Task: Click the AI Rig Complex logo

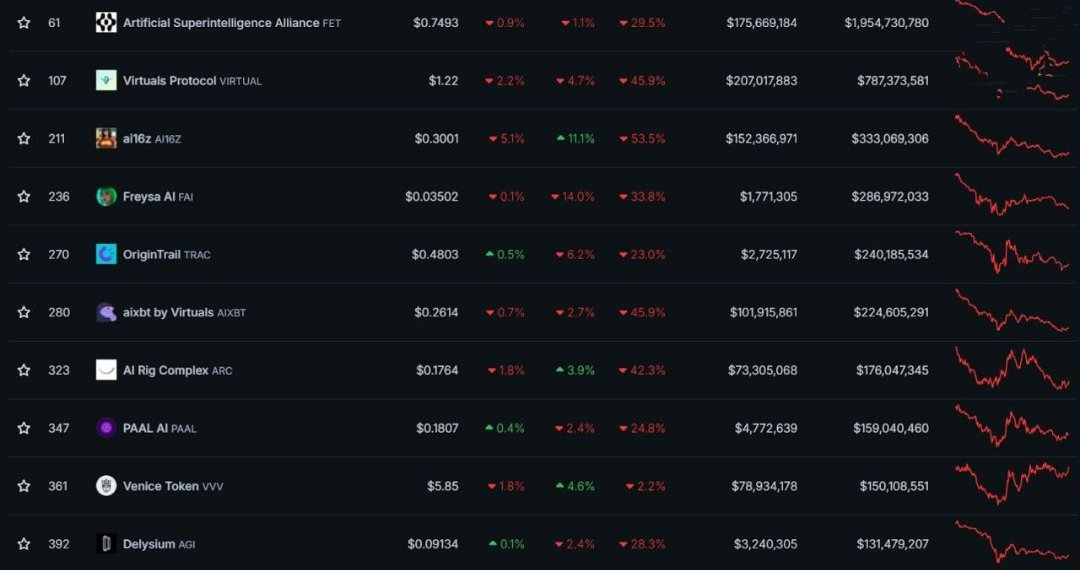Action: point(106,370)
